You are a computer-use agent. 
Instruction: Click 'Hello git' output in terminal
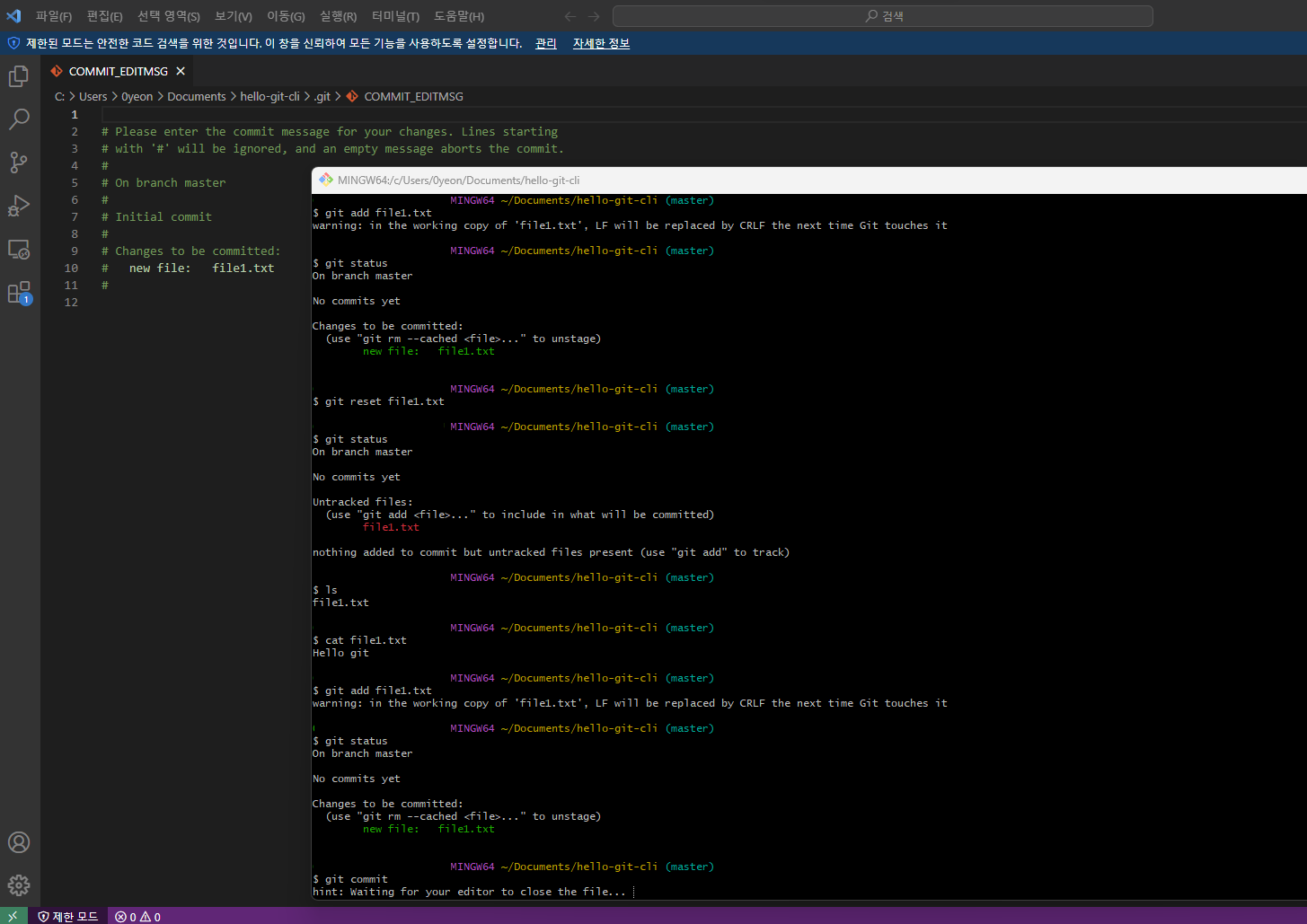(x=340, y=653)
